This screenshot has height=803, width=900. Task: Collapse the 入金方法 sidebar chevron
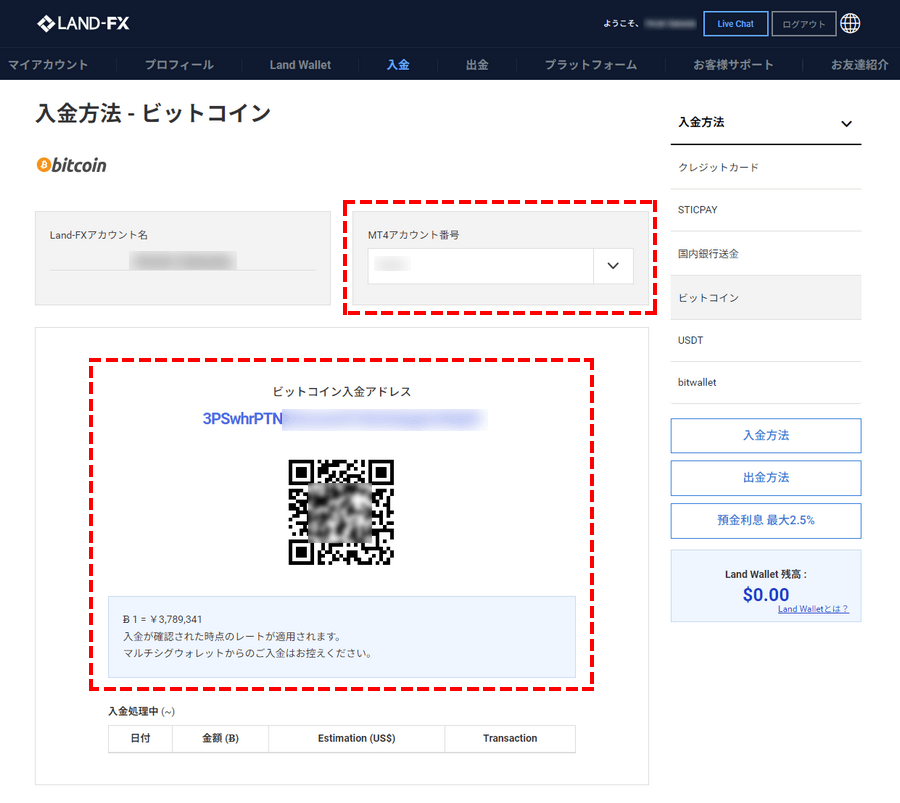coord(846,123)
